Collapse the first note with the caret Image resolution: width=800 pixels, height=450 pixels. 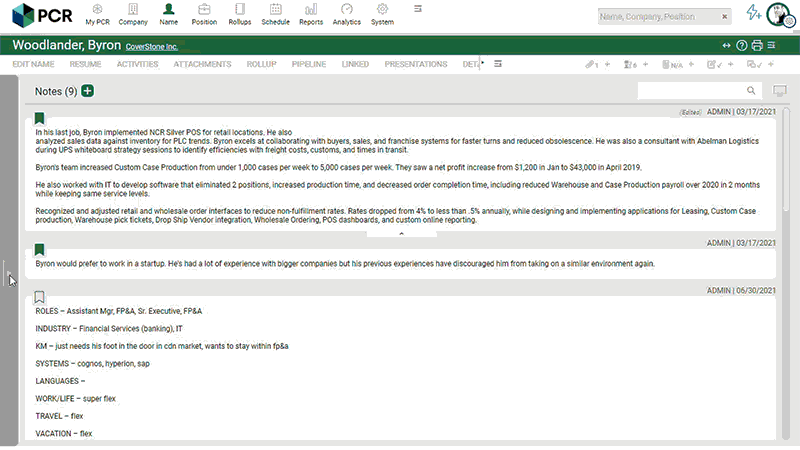click(x=402, y=234)
